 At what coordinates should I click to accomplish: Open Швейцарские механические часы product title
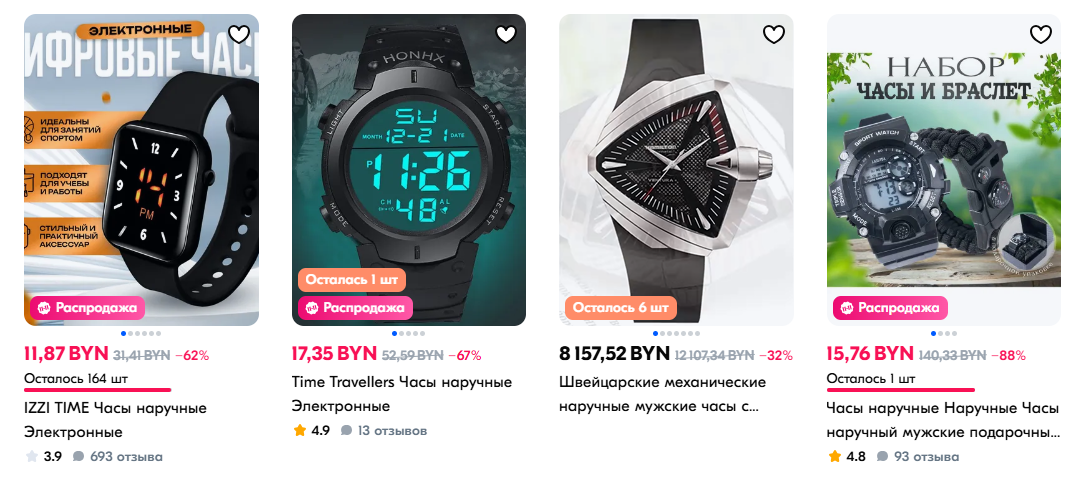click(662, 394)
